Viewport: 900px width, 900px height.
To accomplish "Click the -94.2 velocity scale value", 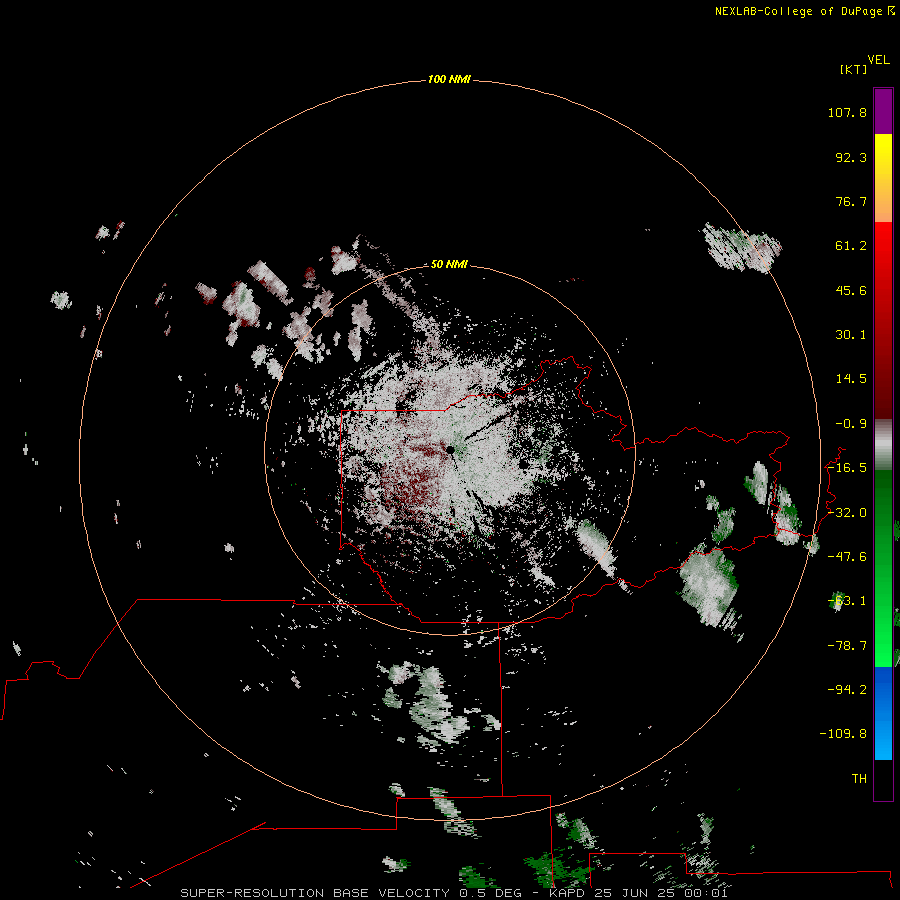I will pos(847,689).
